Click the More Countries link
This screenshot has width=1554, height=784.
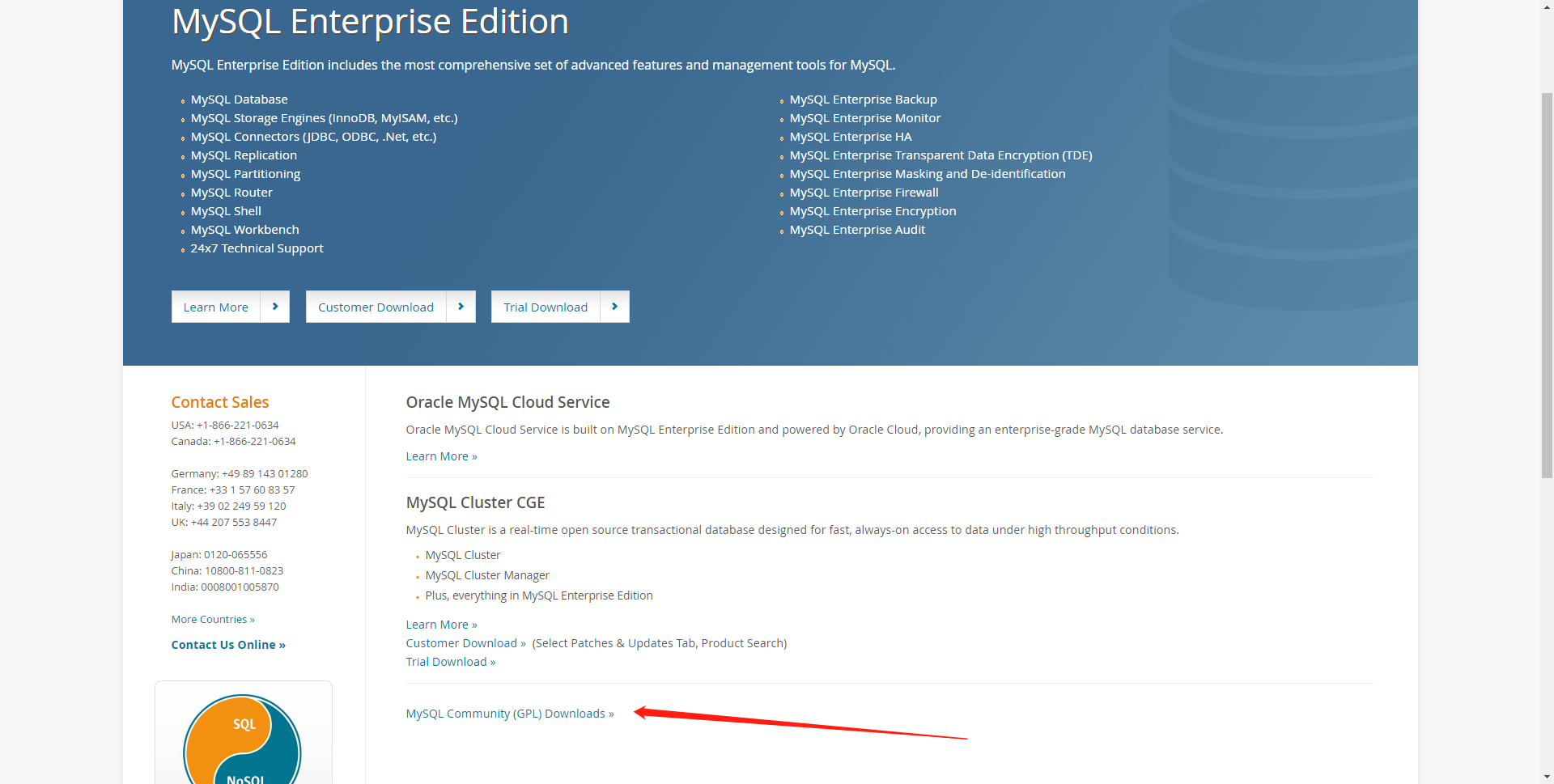(x=213, y=620)
